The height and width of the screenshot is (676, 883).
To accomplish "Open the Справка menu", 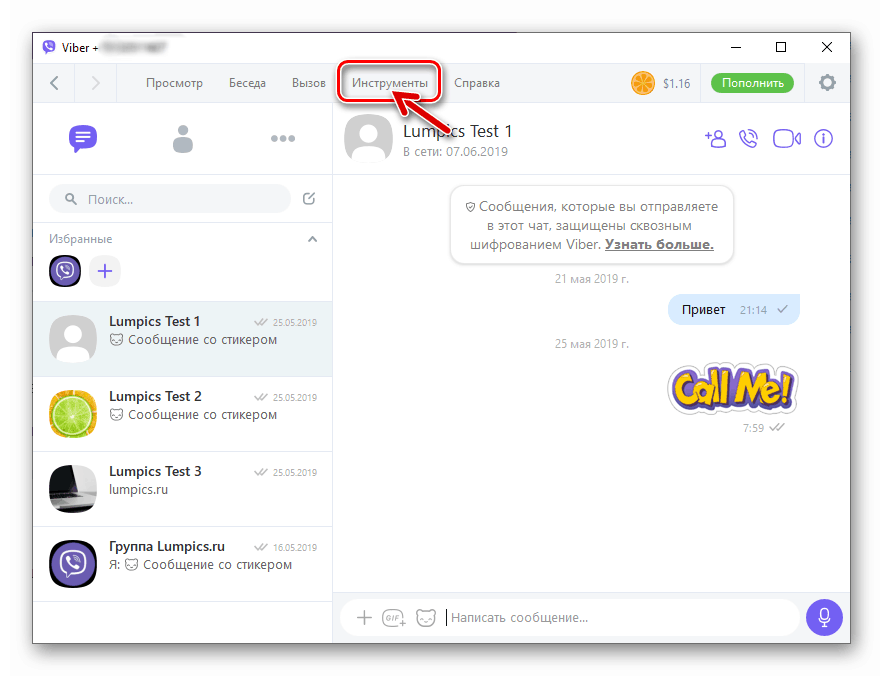I will tap(477, 83).
